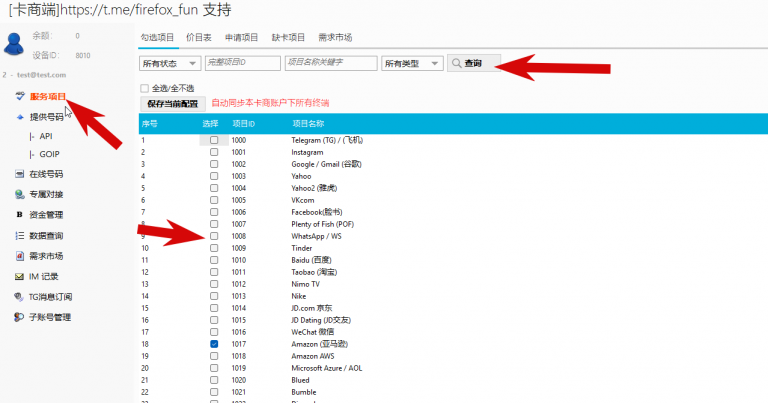Viewport: 768px width, 403px height.
Task: Switch to the 缺卡项目 tab
Action: click(x=288, y=37)
